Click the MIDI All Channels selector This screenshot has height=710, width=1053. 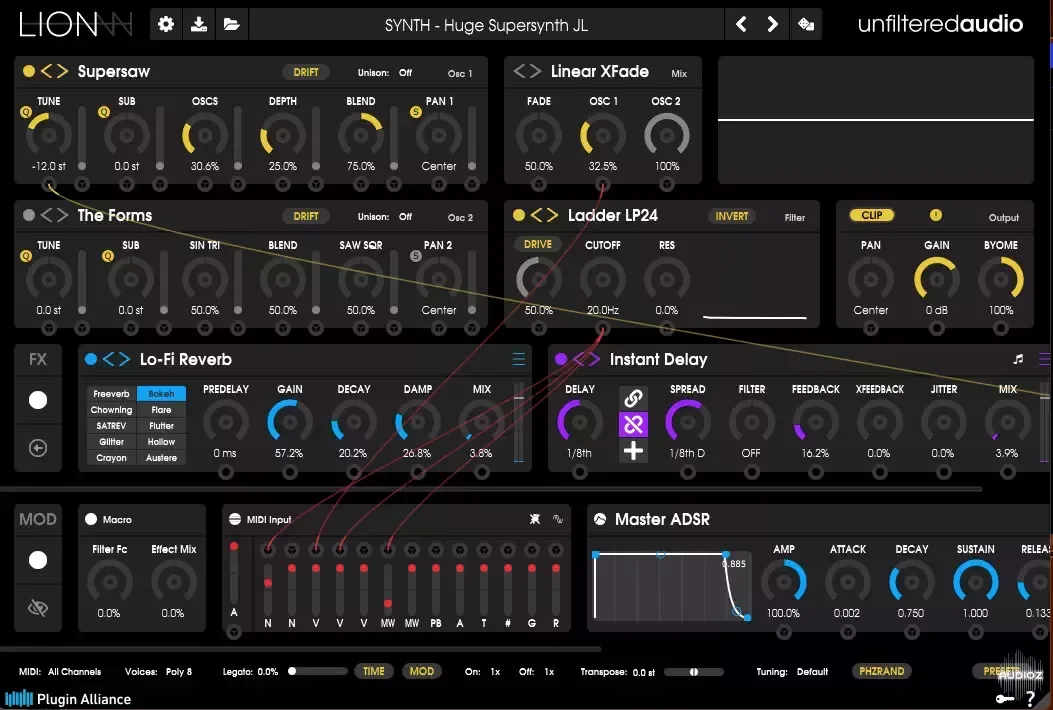(74, 672)
